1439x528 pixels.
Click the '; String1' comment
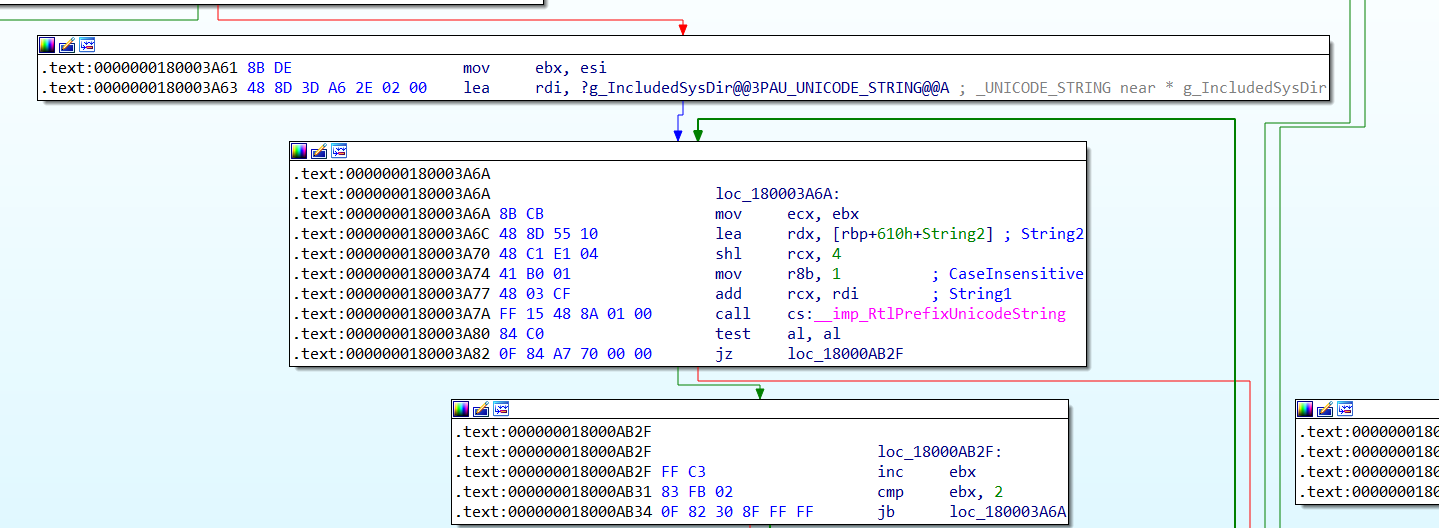[971, 294]
